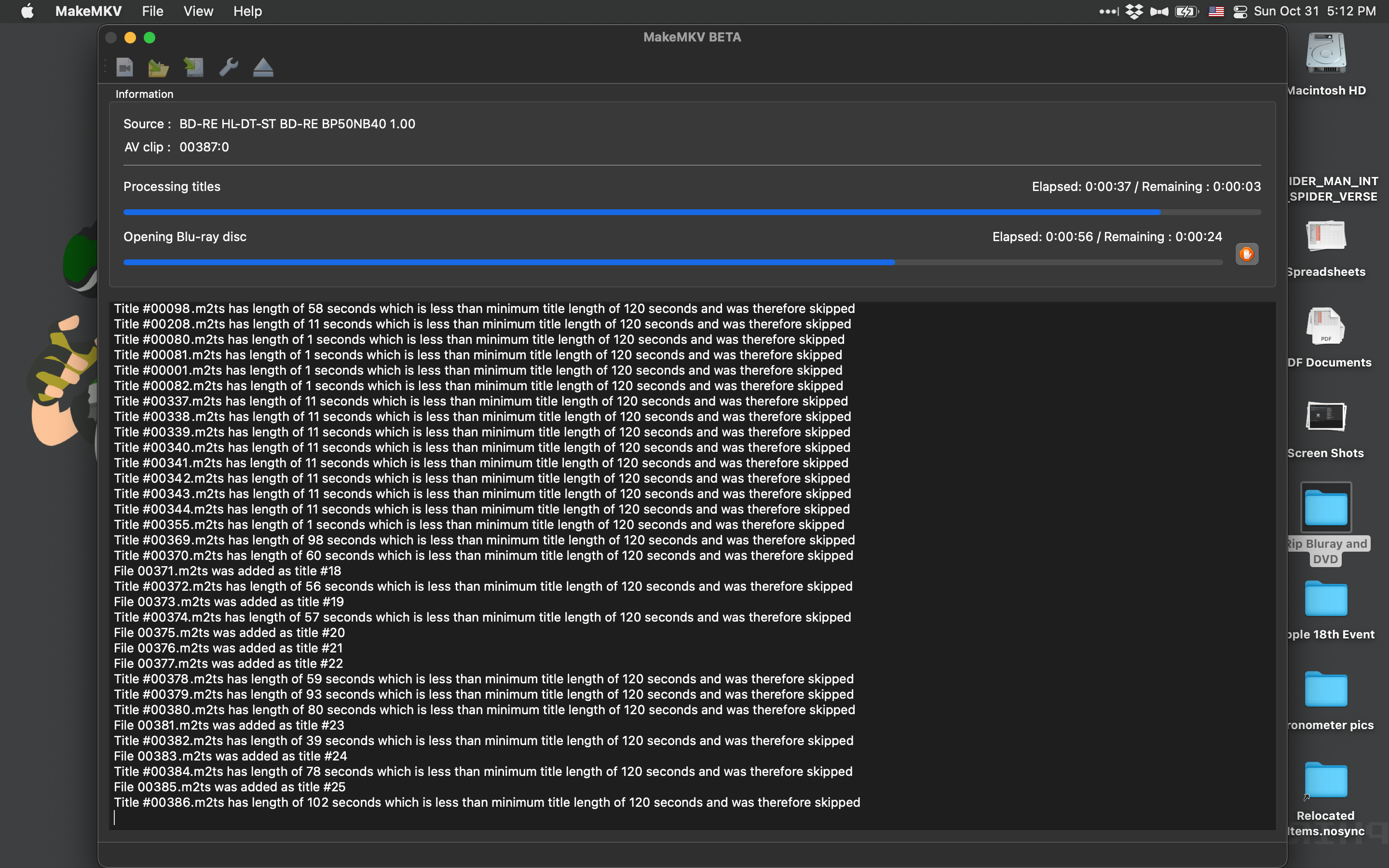Viewport: 1389px width, 868px height.
Task: Open the View menu
Action: click(x=198, y=12)
